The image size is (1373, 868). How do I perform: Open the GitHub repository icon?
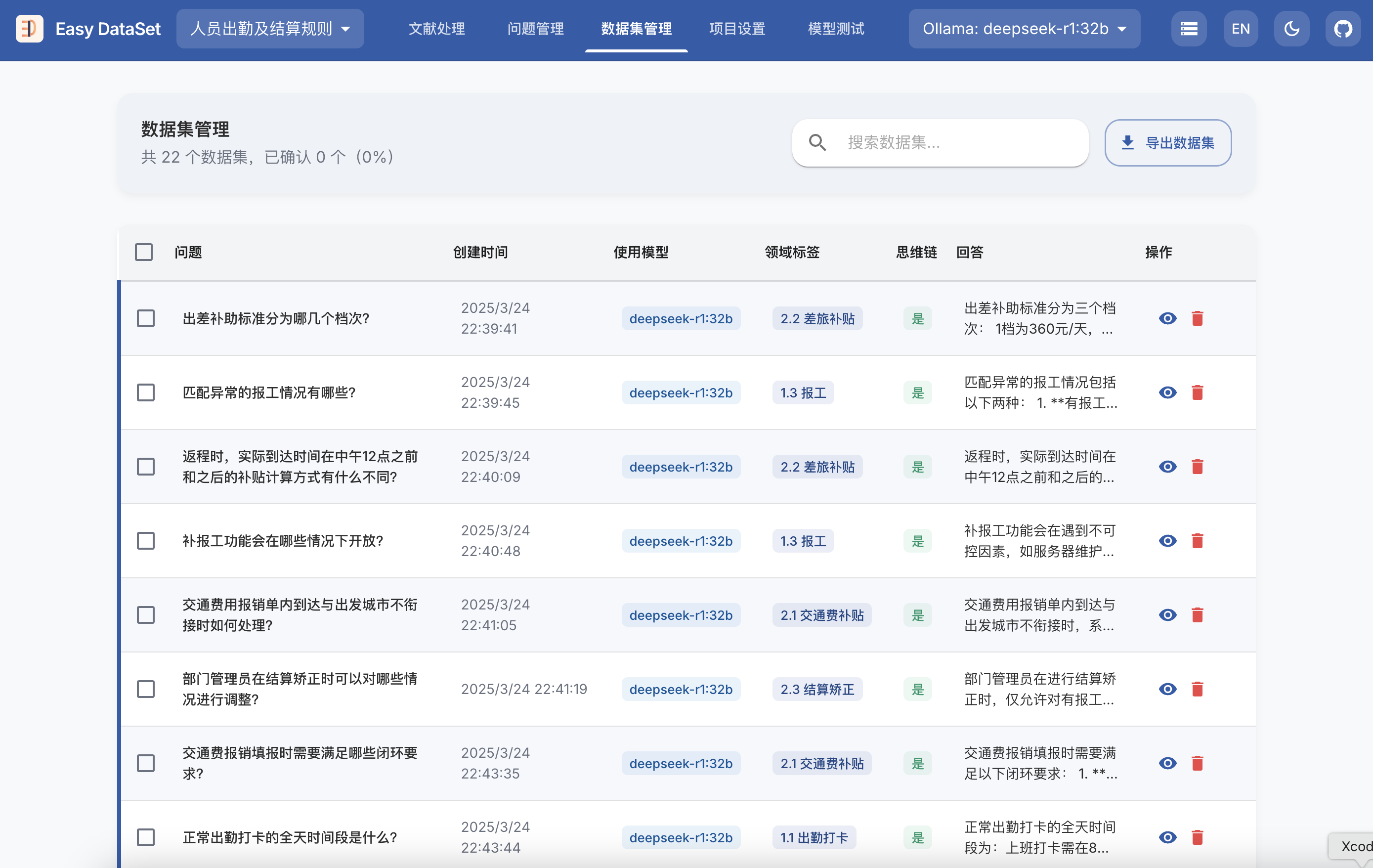[x=1343, y=29]
